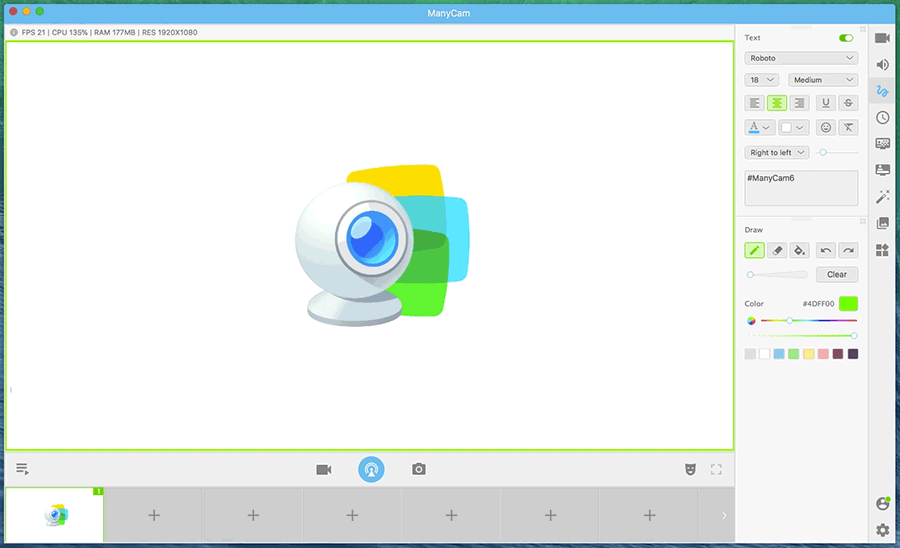Open the font size 18 dropdown
The width and height of the screenshot is (900, 548).
(x=761, y=80)
